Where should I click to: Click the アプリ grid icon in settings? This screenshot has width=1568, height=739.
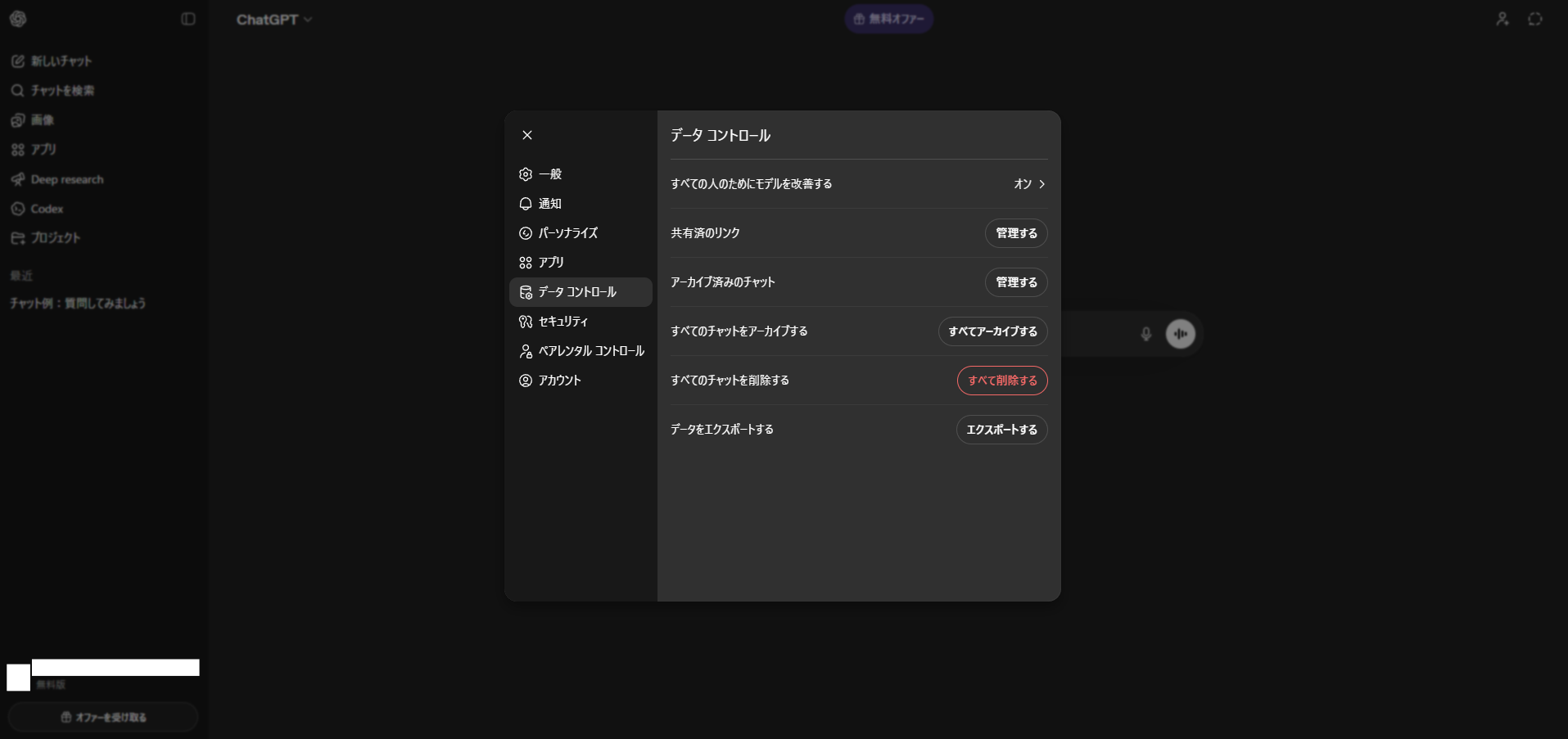click(526, 263)
